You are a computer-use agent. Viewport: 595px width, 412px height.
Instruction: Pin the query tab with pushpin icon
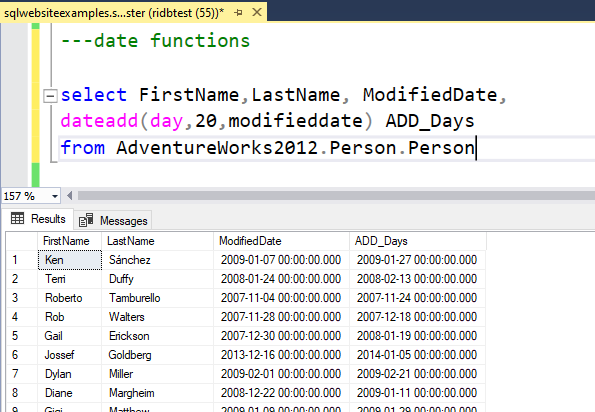tap(238, 13)
